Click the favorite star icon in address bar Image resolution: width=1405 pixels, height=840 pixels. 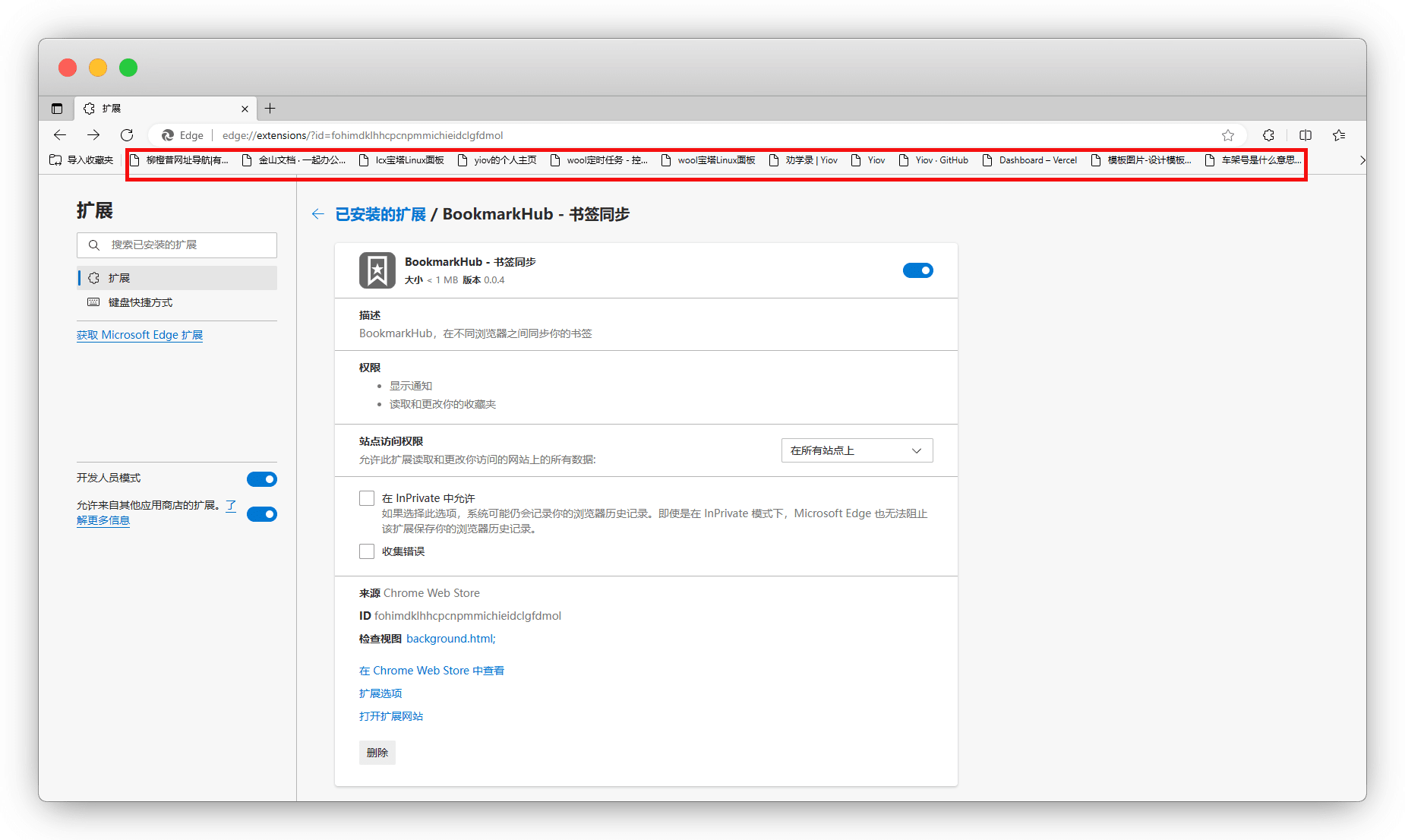pos(1228,135)
